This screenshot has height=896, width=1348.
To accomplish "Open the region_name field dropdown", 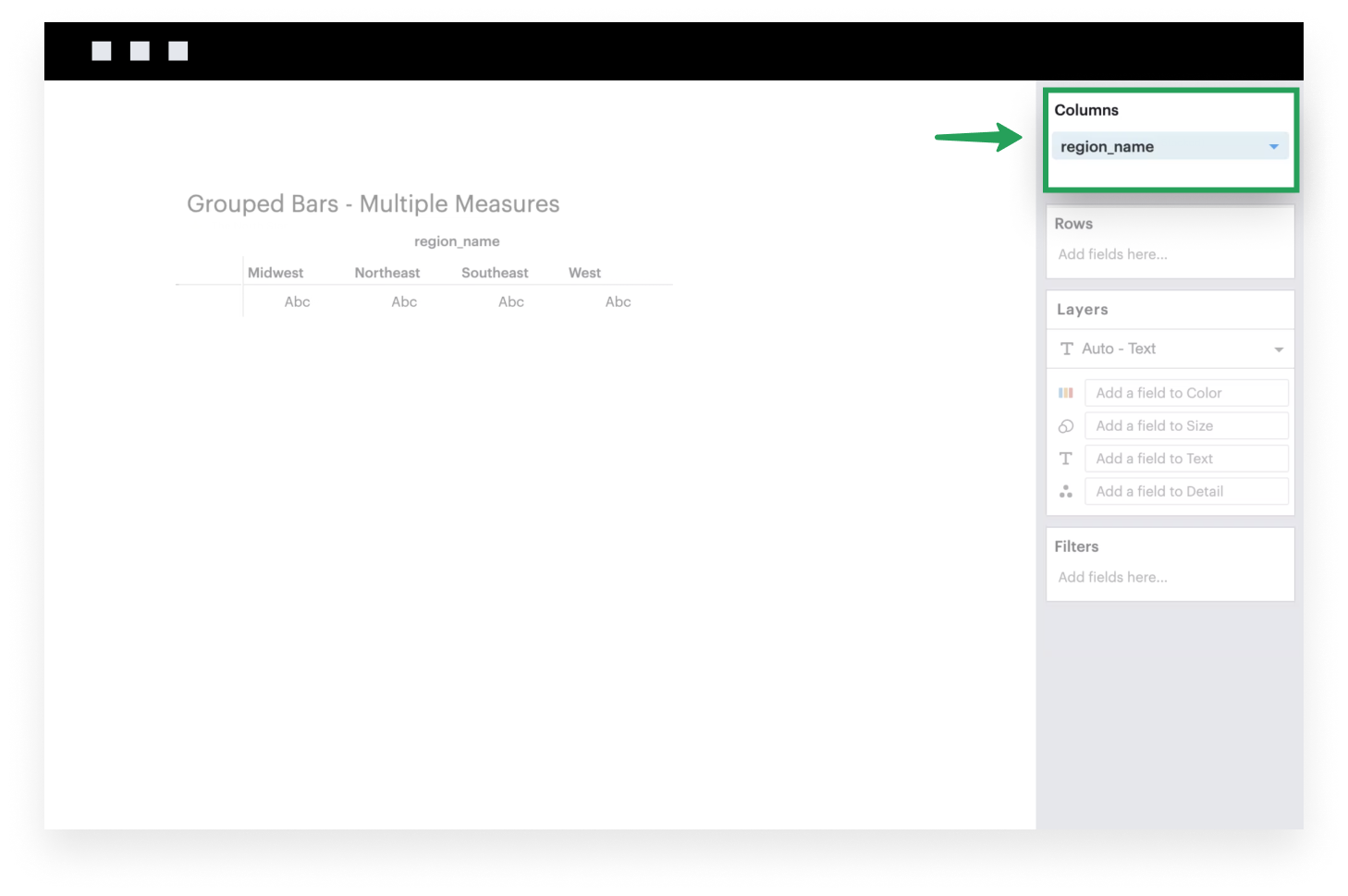I will pos(1274,146).
